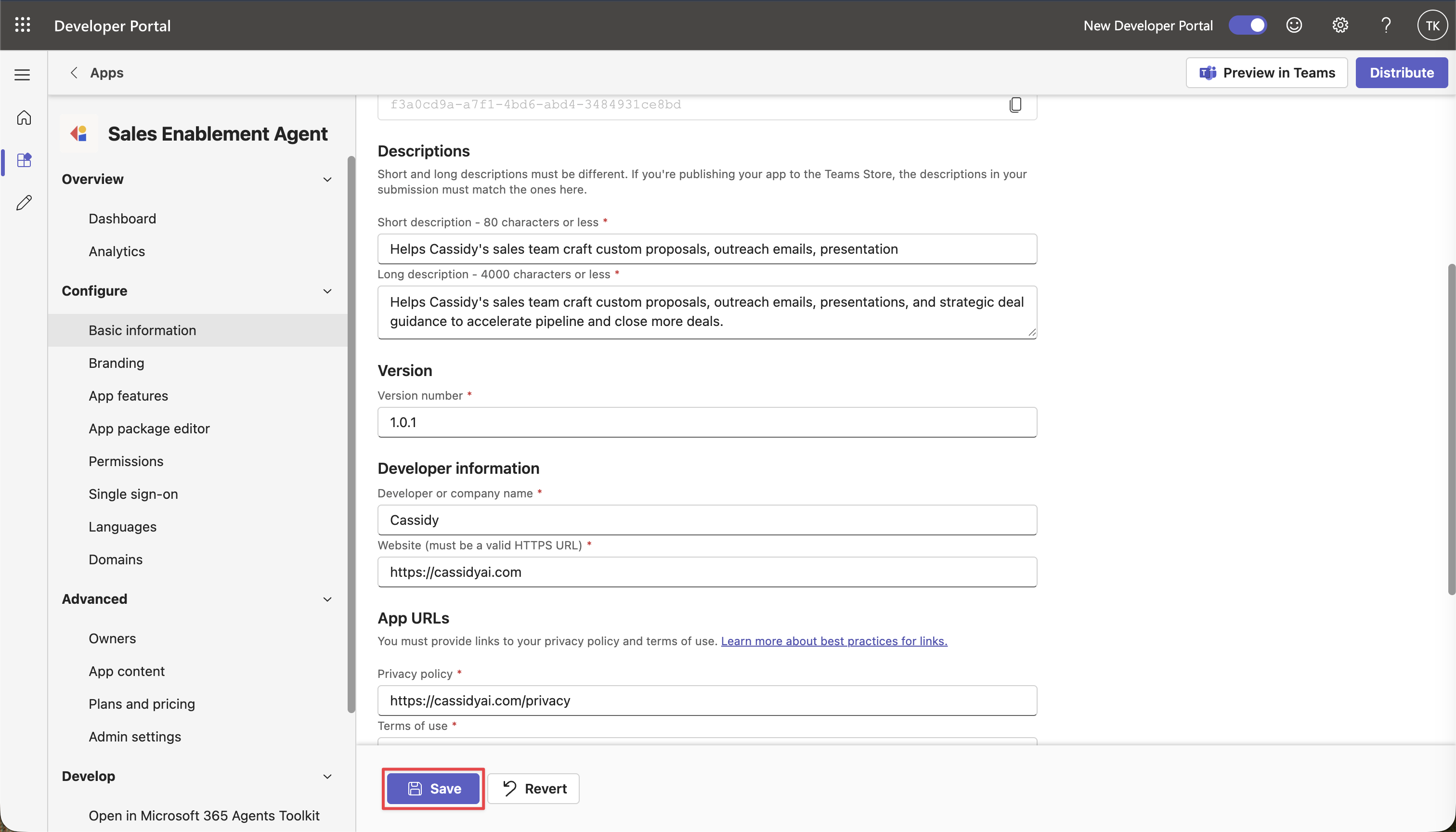Click the Developer Portal title
This screenshot has width=1456, height=832.
tap(112, 26)
